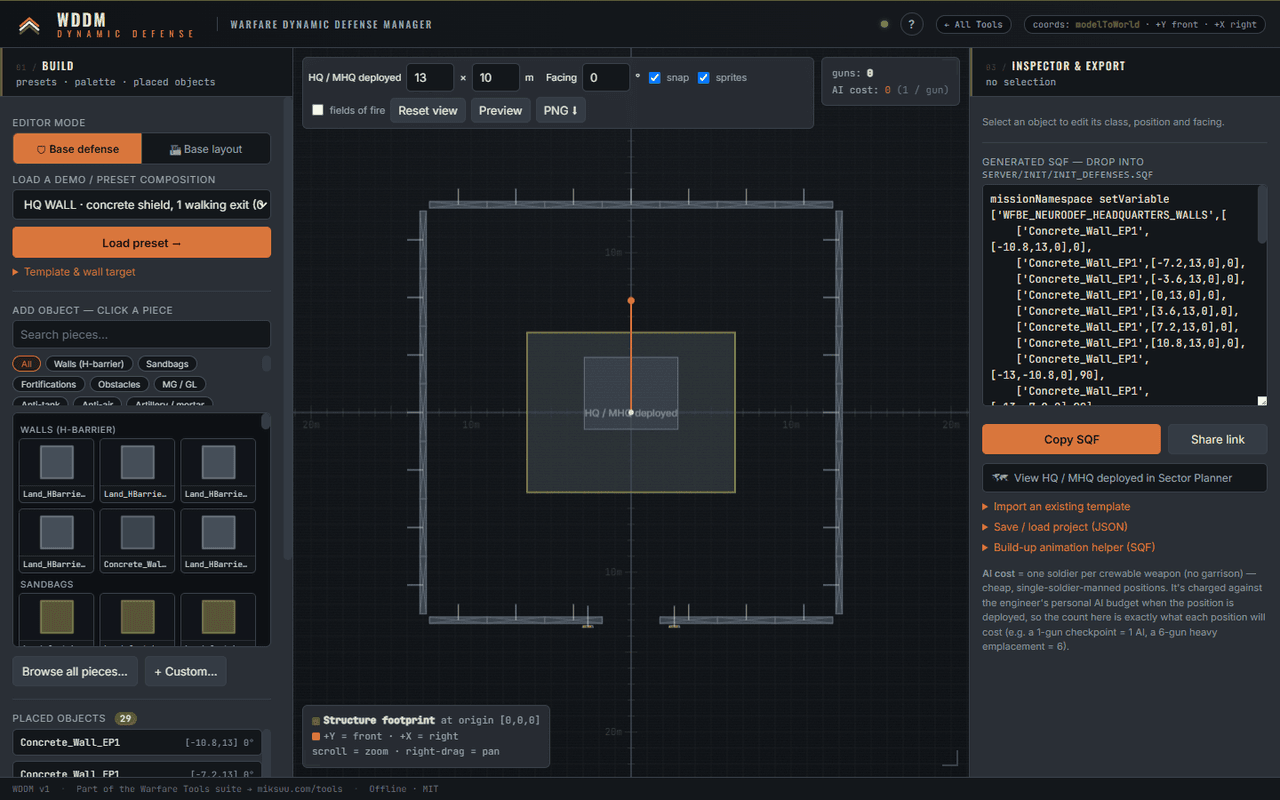Expand Template & wall target section
The image size is (1280, 800).
point(74,272)
